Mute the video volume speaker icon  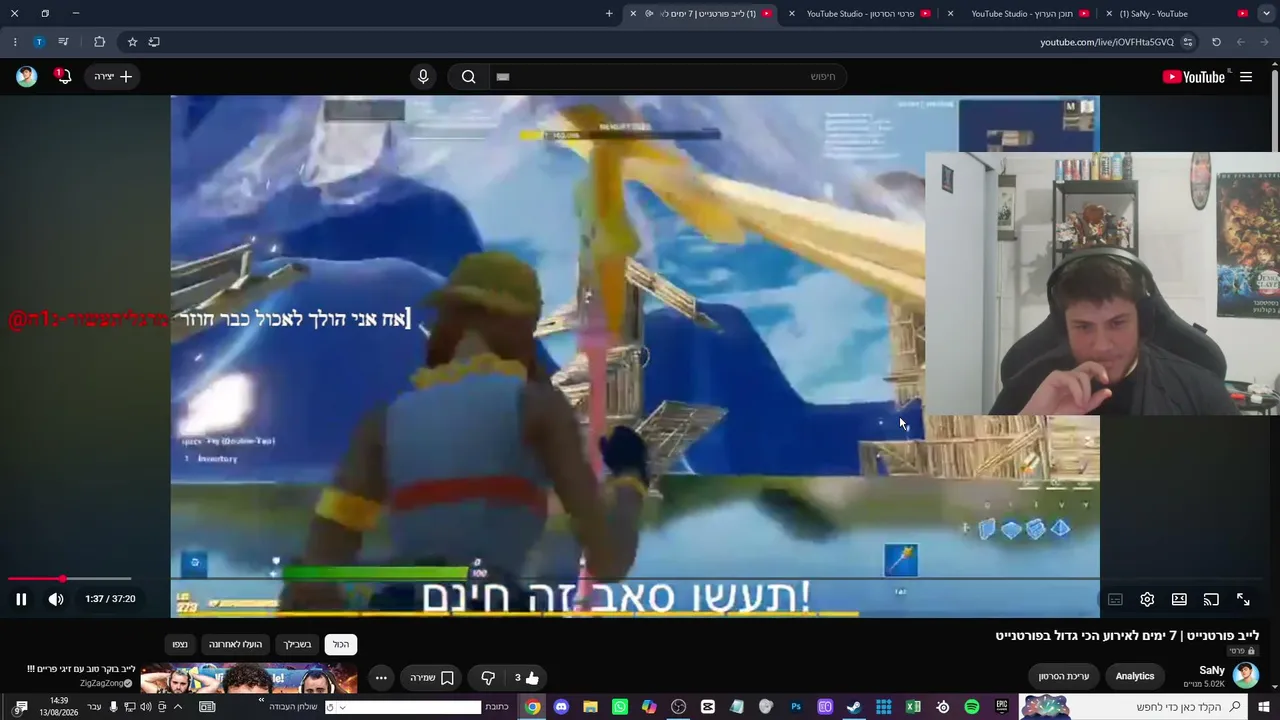point(56,599)
